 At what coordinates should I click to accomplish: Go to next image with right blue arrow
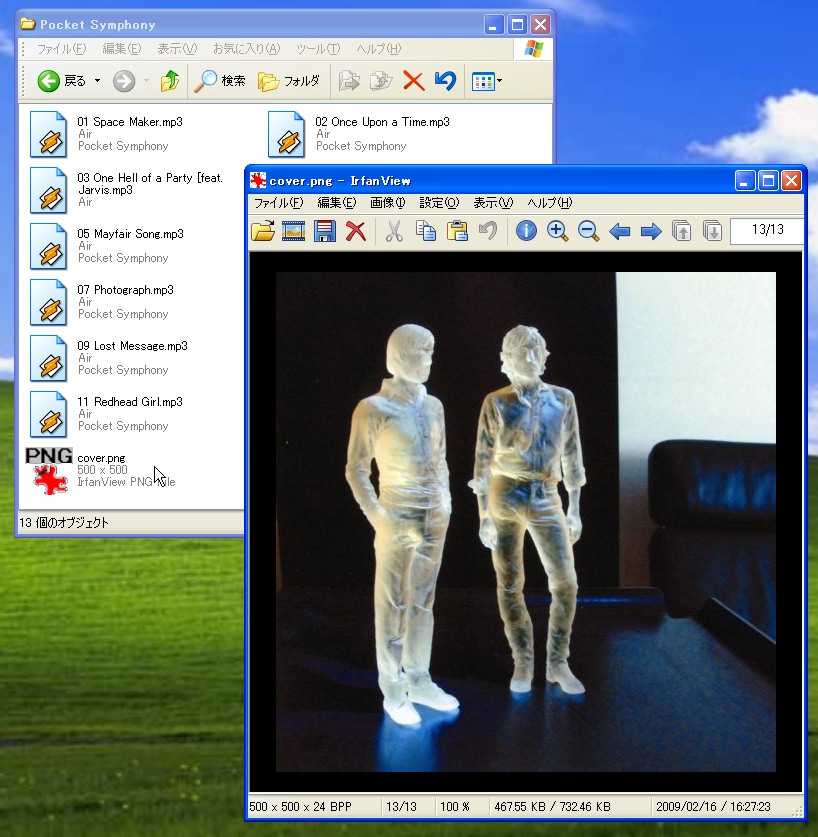click(x=651, y=231)
